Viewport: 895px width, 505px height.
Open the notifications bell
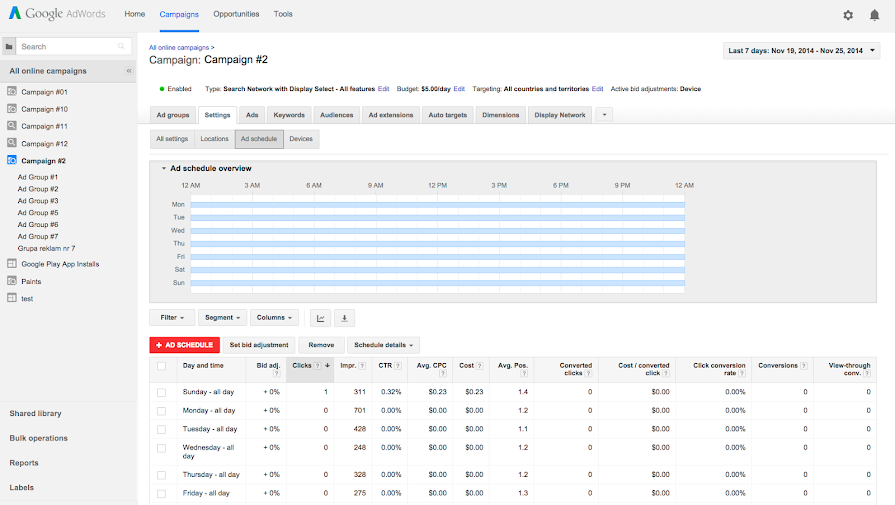click(x=874, y=15)
